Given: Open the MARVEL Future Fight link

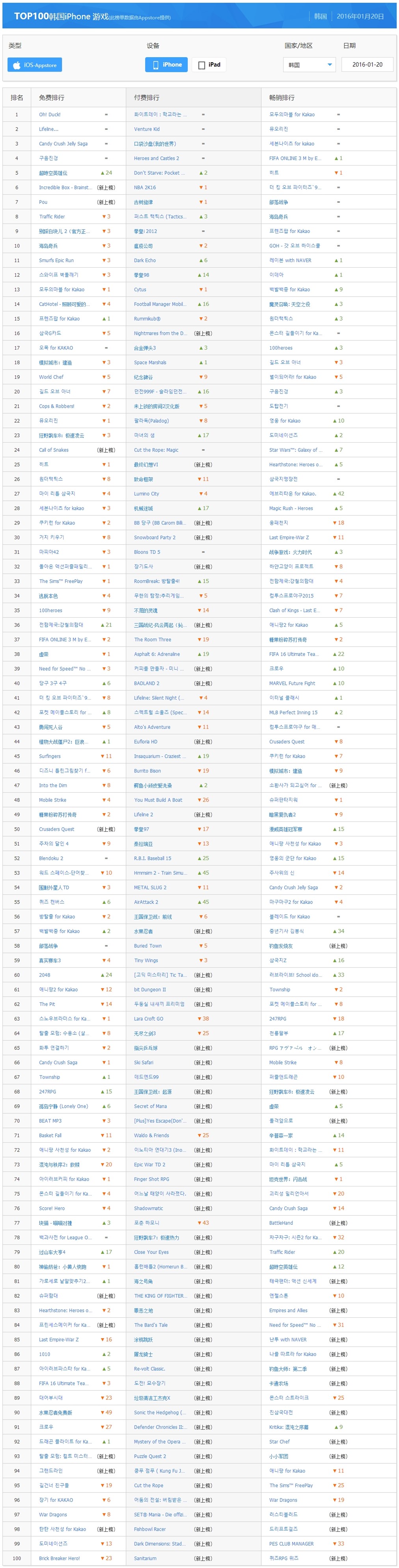Looking at the screenshot, I should [x=293, y=683].
